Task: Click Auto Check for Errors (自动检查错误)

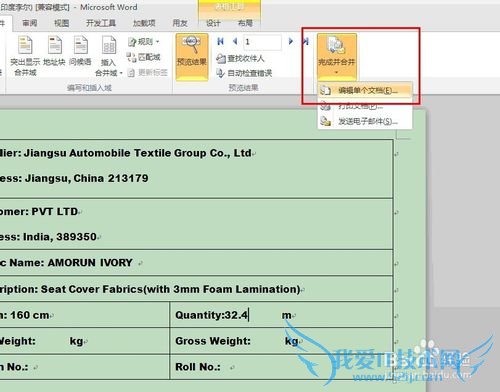Action: 244,73
